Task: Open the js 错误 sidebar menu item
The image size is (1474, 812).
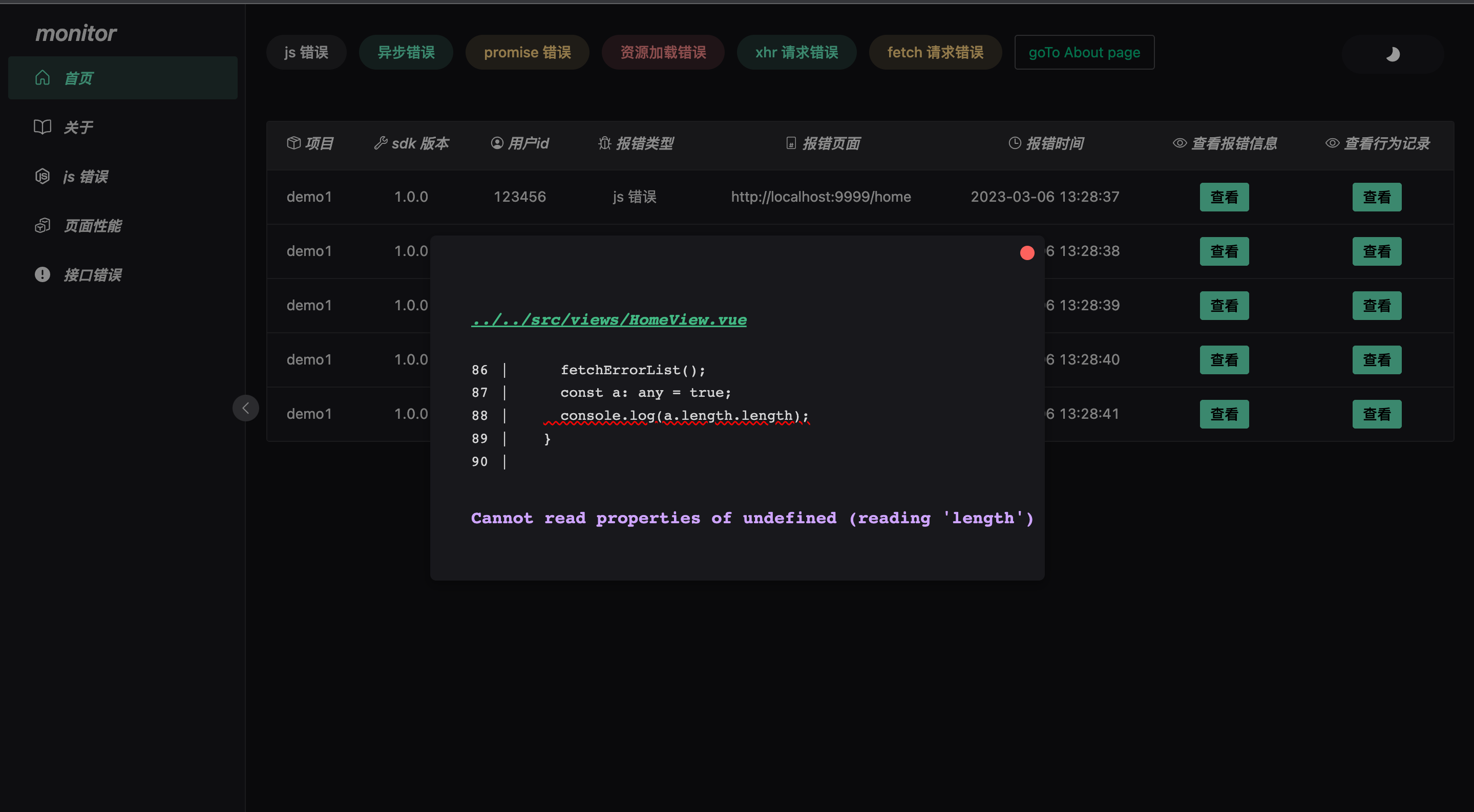Action: [x=122, y=176]
